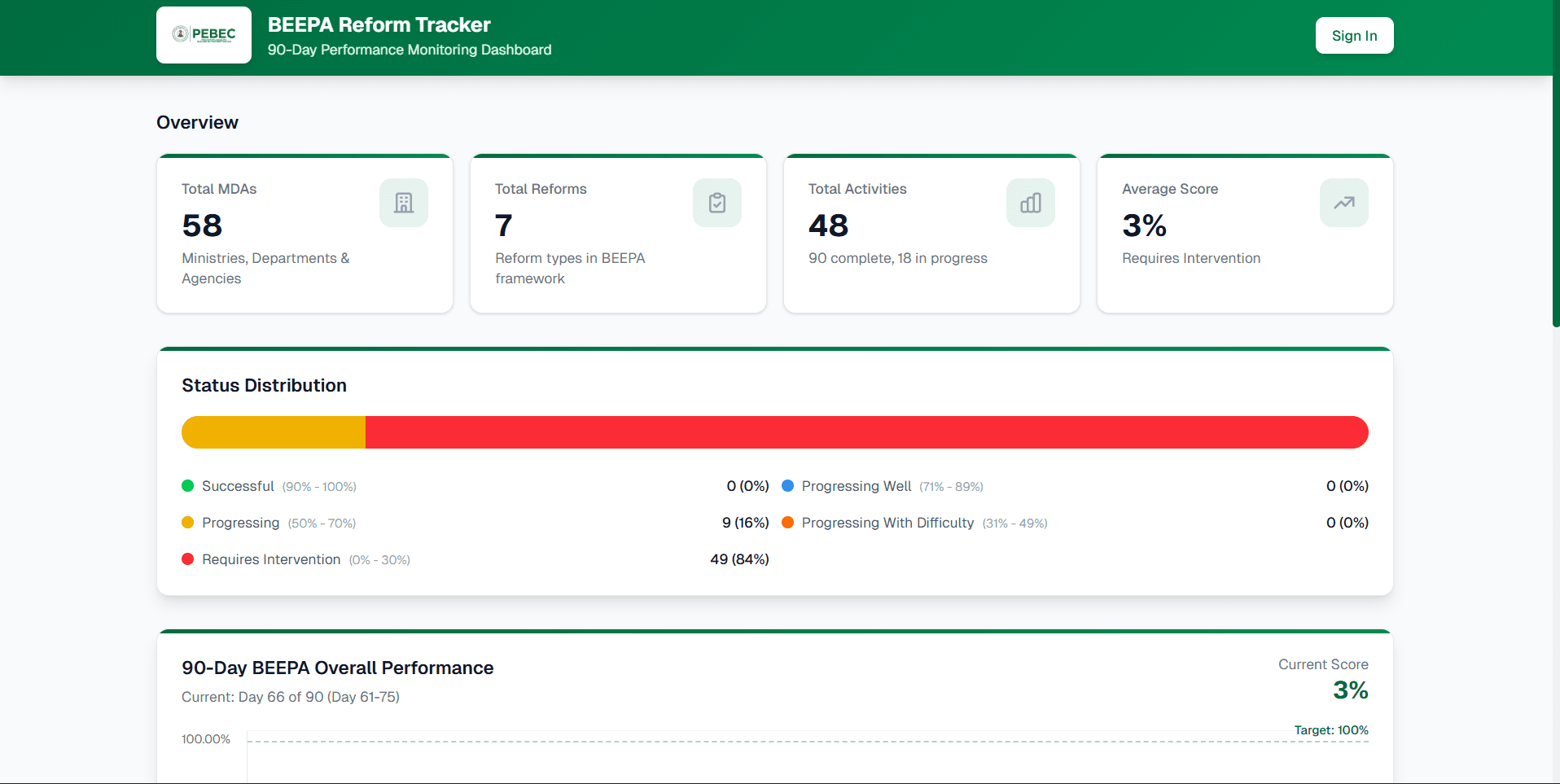This screenshot has width=1560, height=784.
Task: Click the Successful legend label
Action: click(x=238, y=486)
